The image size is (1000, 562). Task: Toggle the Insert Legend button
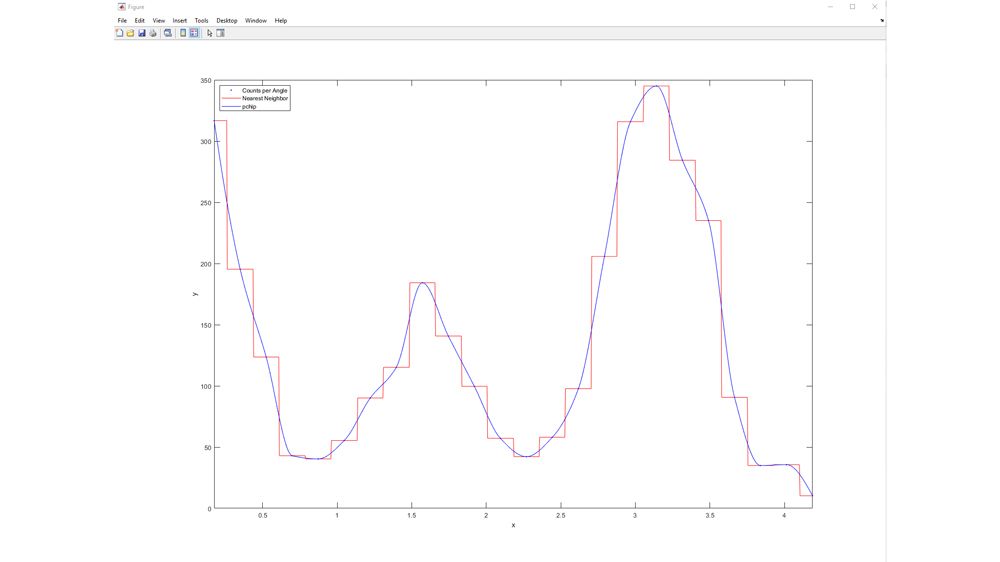point(194,33)
